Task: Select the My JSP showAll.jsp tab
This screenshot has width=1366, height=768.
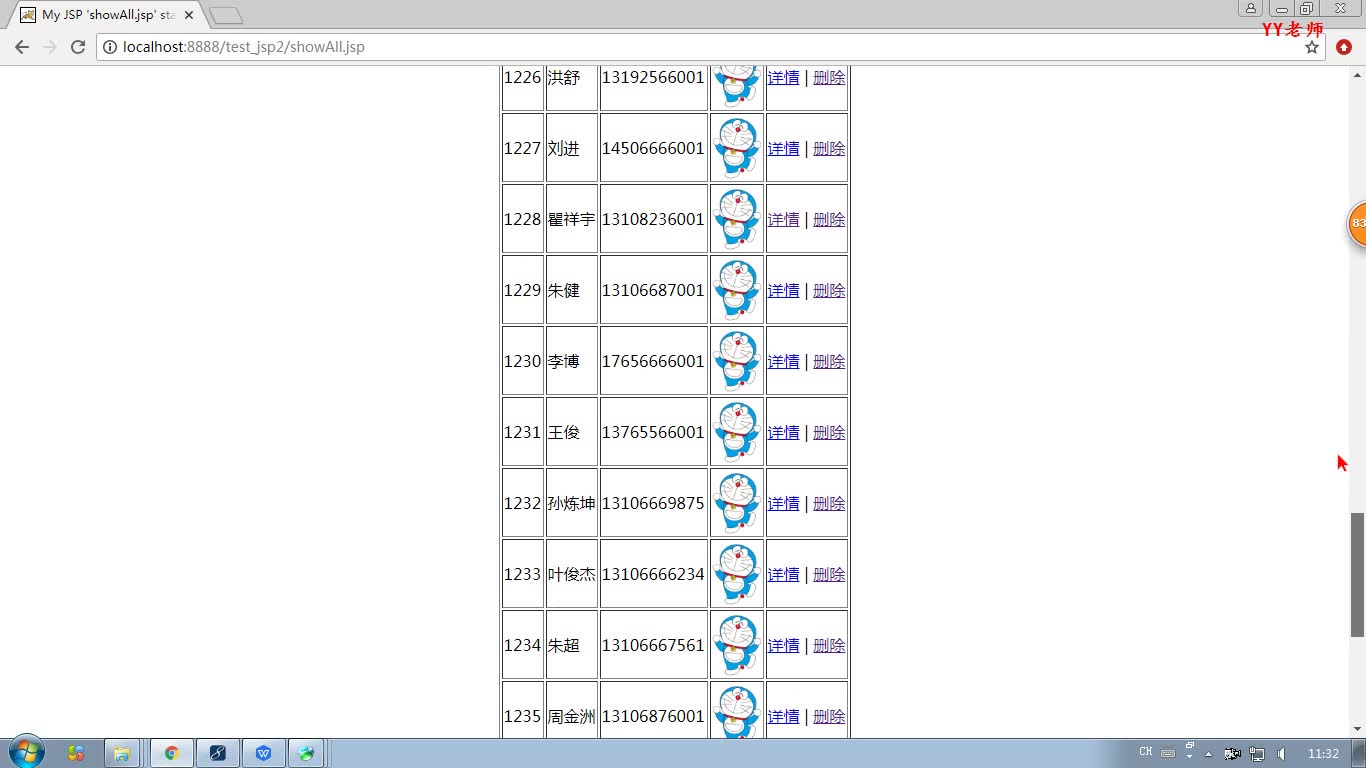Action: (x=106, y=15)
